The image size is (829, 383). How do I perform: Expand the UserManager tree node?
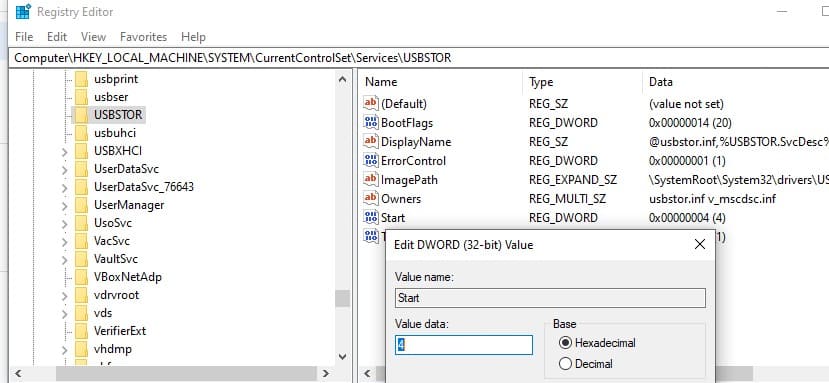(65, 206)
